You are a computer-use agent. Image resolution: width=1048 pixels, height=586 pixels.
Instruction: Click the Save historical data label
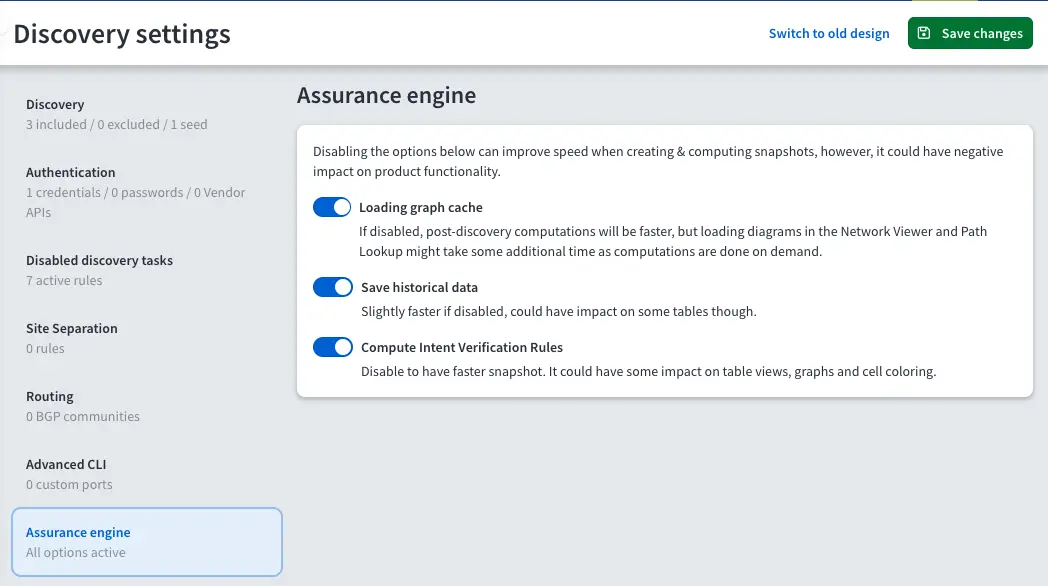419,288
